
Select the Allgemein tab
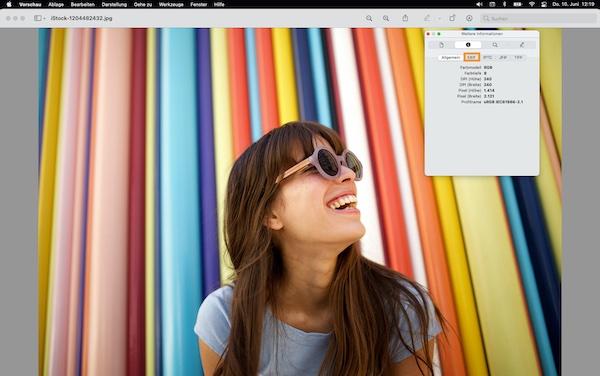click(x=450, y=57)
